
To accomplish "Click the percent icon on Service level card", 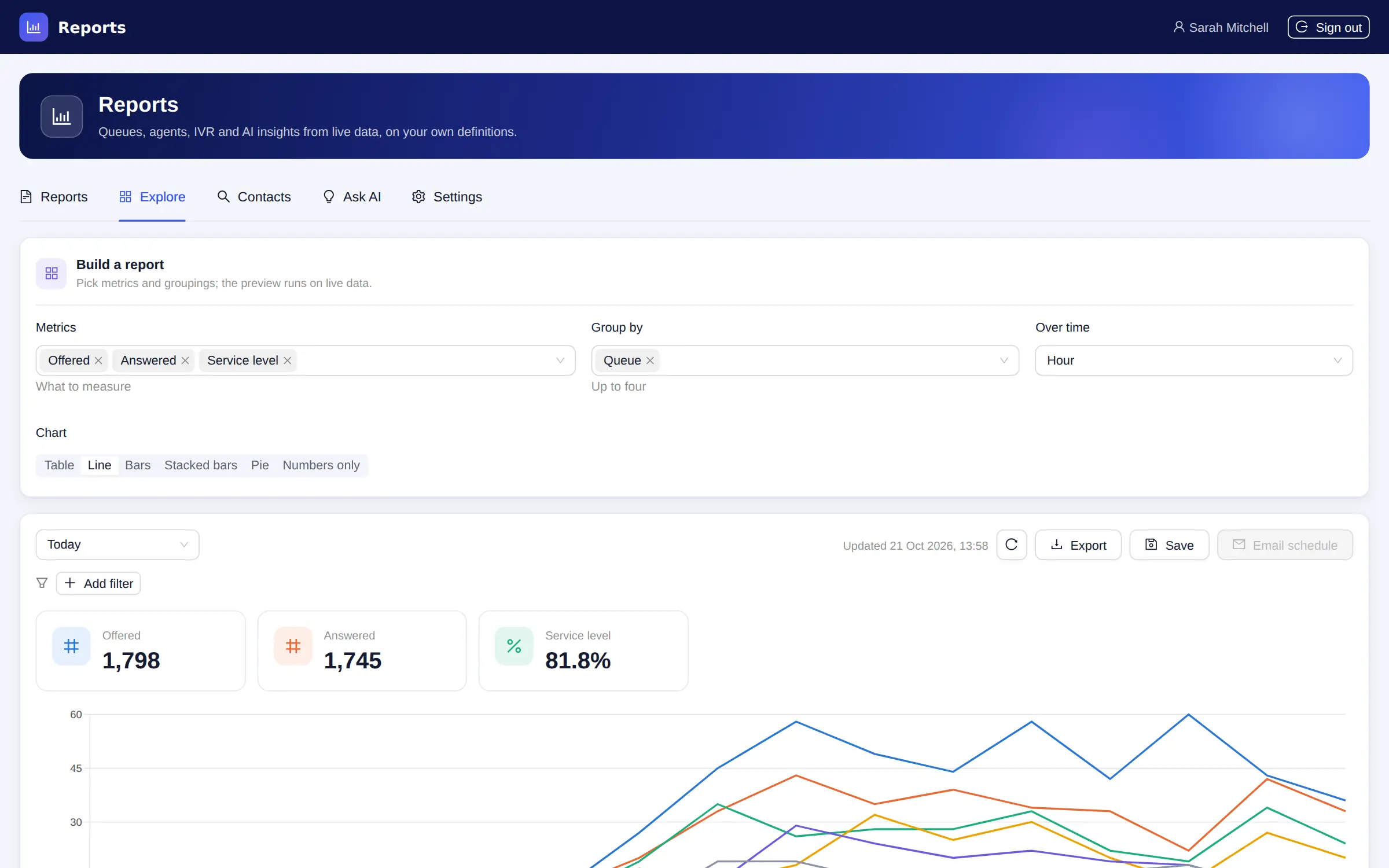I will [514, 646].
